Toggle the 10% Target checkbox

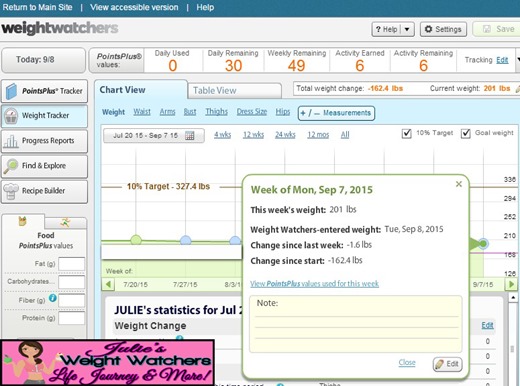[406, 134]
